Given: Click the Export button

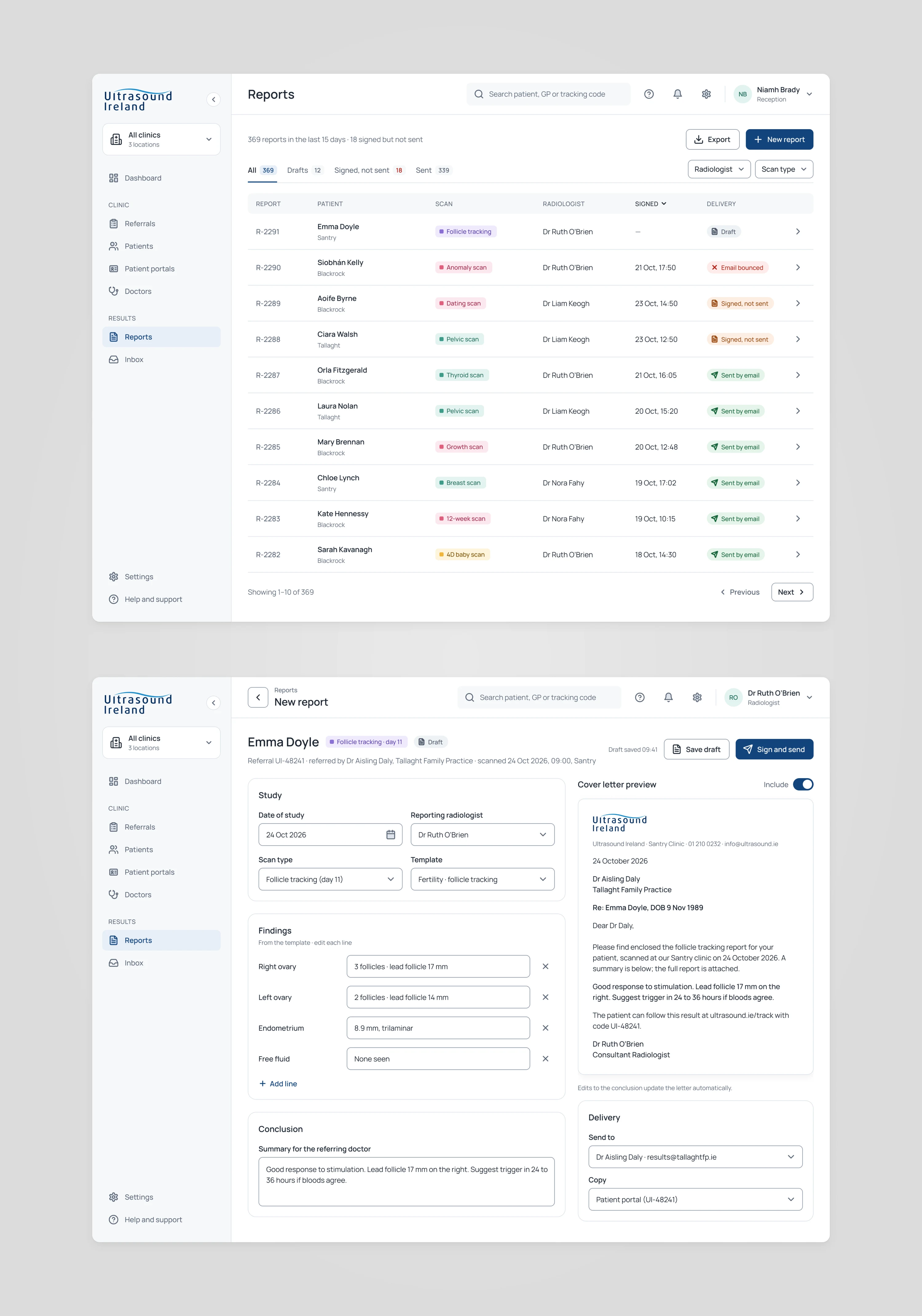Looking at the screenshot, I should click(712, 139).
